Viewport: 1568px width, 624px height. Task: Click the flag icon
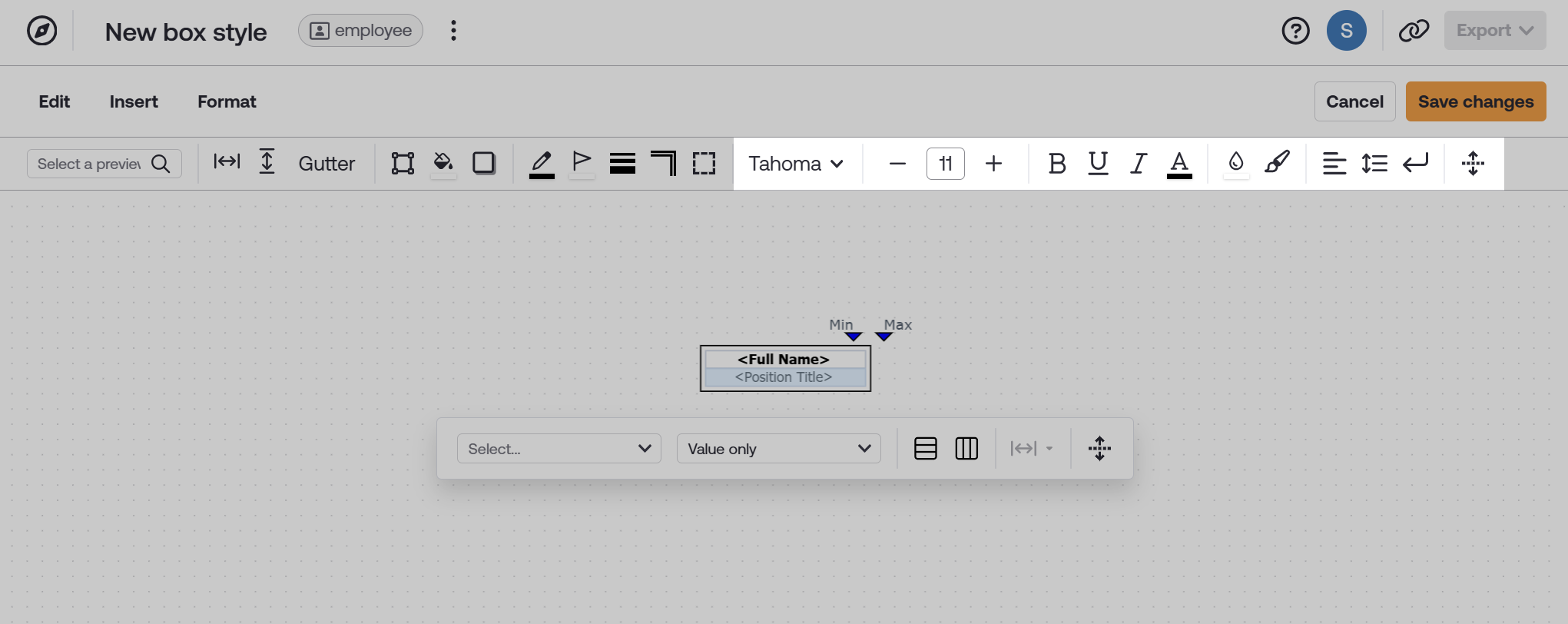click(x=582, y=163)
